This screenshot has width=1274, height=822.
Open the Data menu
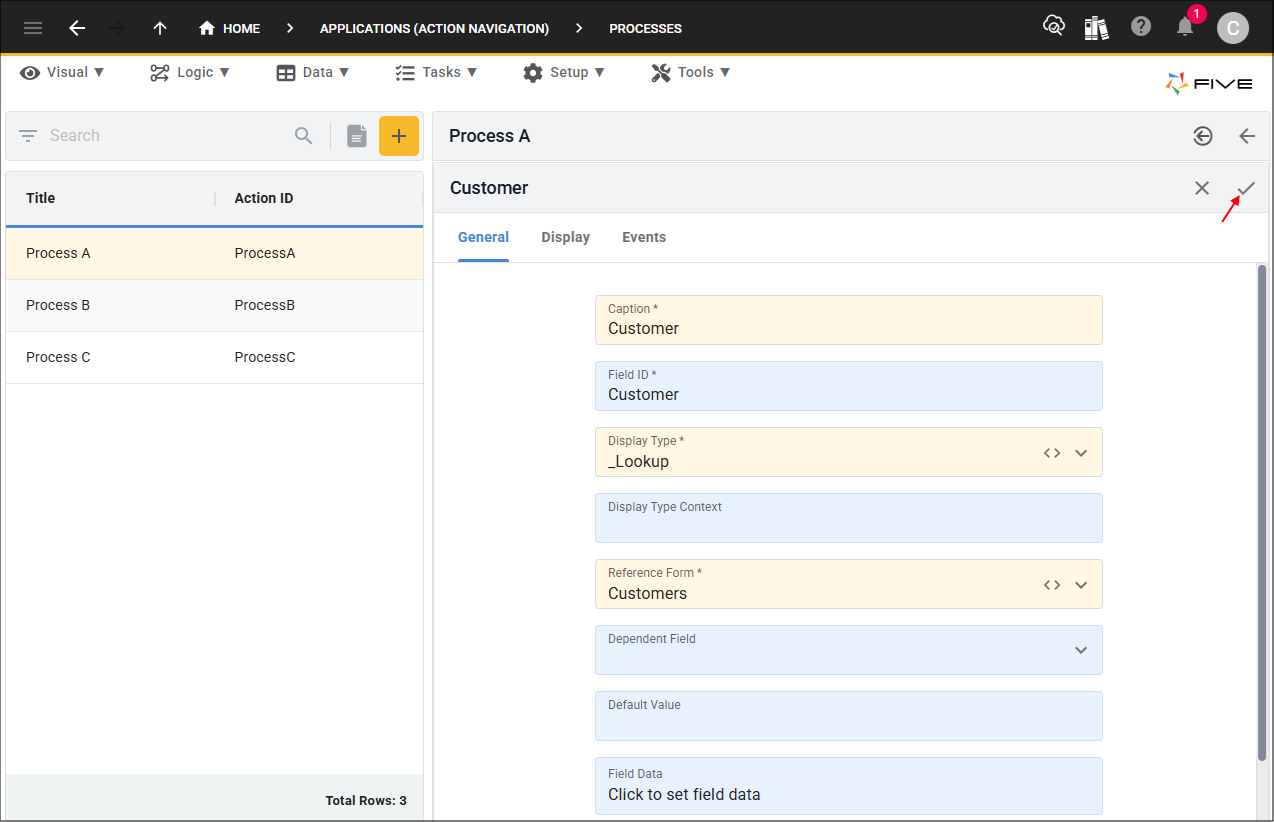[x=313, y=72]
